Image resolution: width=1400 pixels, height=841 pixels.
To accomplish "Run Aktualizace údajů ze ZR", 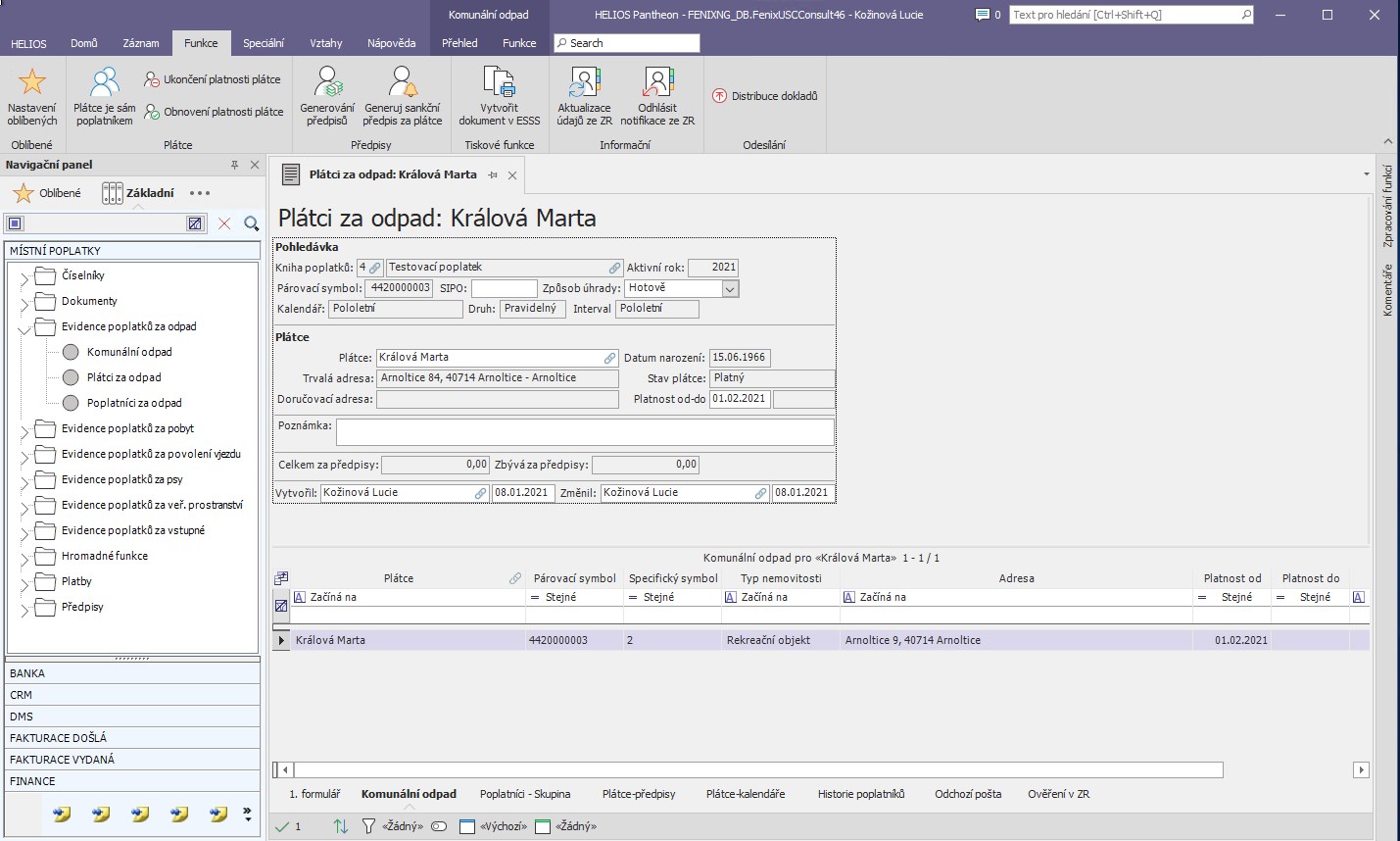I will (584, 82).
